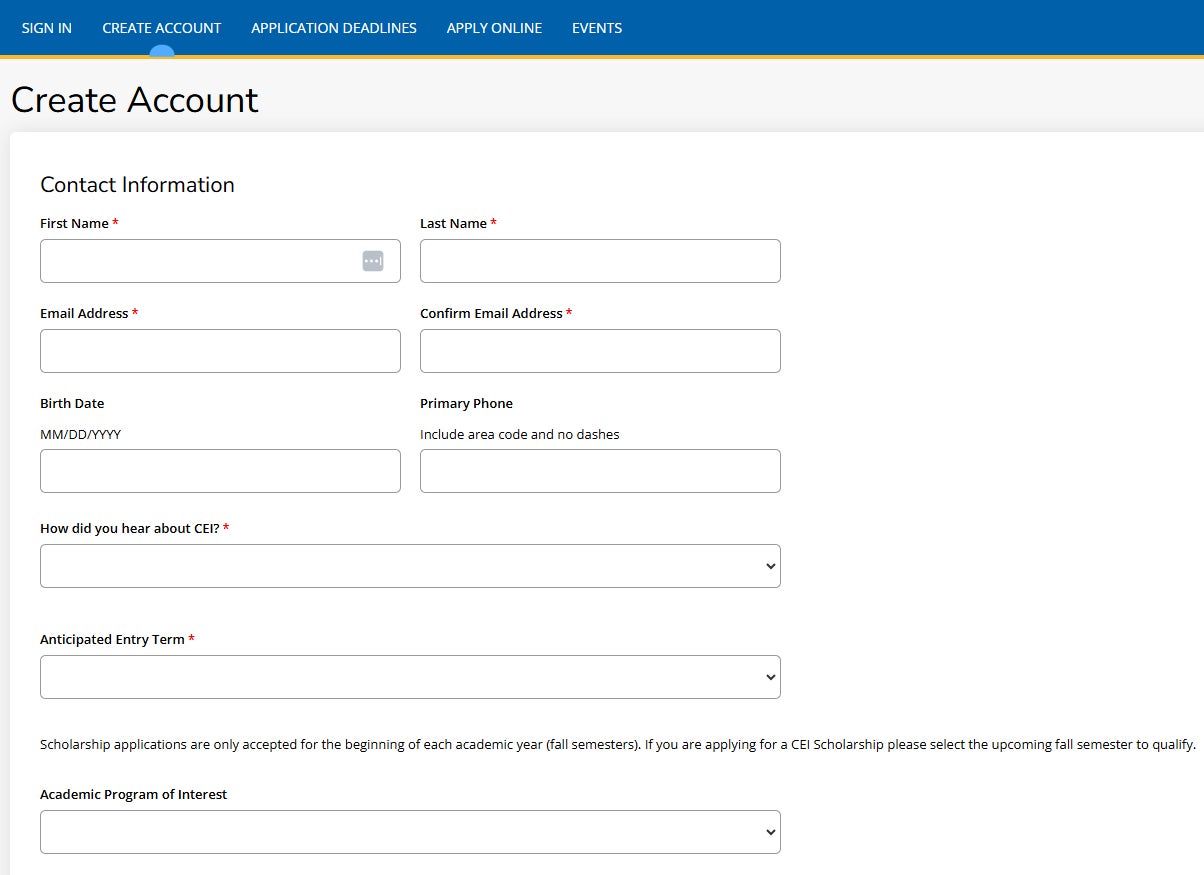Open the 'How did you hear about CEI?' dropdown
This screenshot has width=1204, height=875.
408,565
